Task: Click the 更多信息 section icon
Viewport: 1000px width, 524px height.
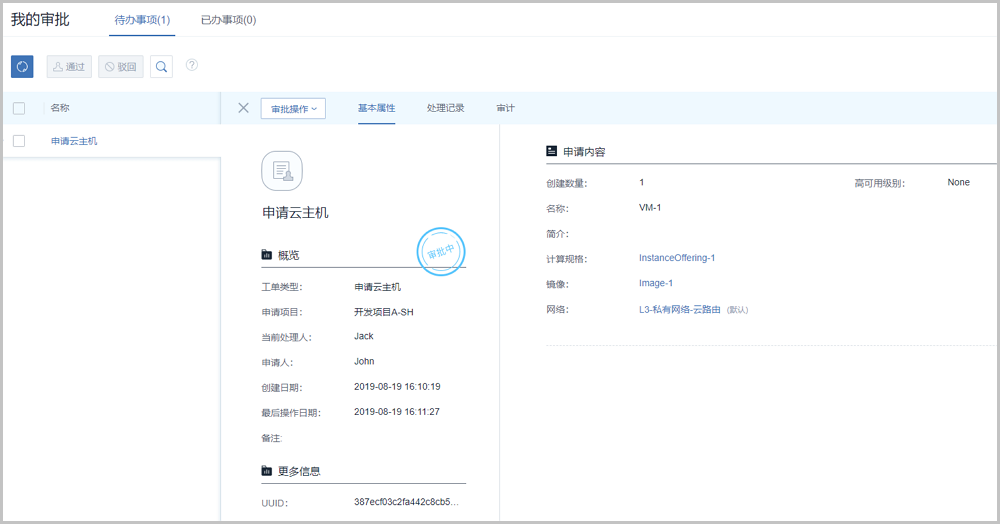Action: coord(267,471)
